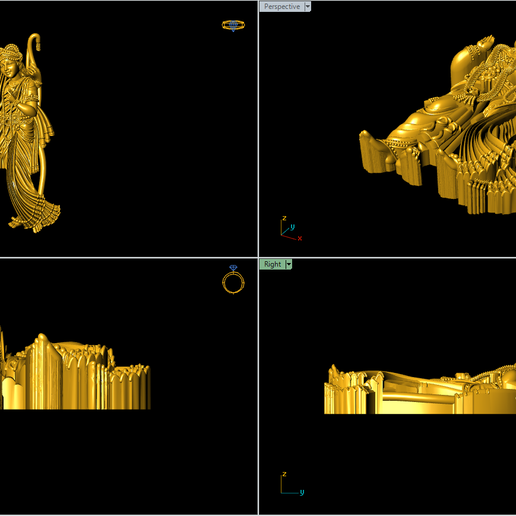Click the XYZ axis icon in Perspective viewport
This screenshot has height=516, width=516.
coord(291,229)
